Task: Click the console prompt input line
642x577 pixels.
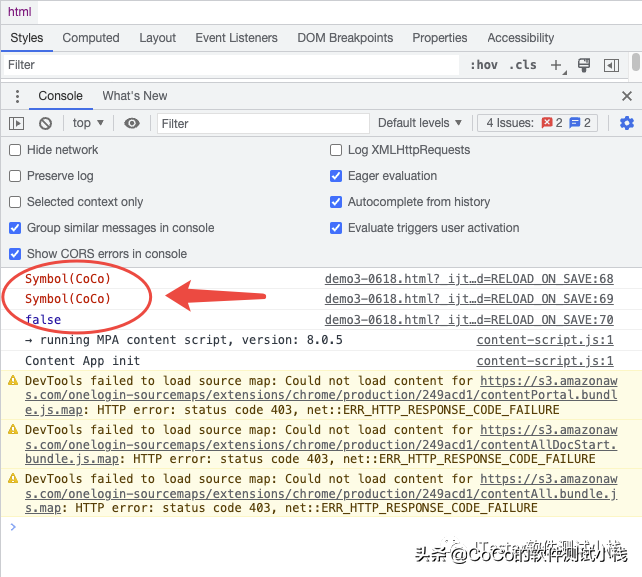Action: pos(321,527)
